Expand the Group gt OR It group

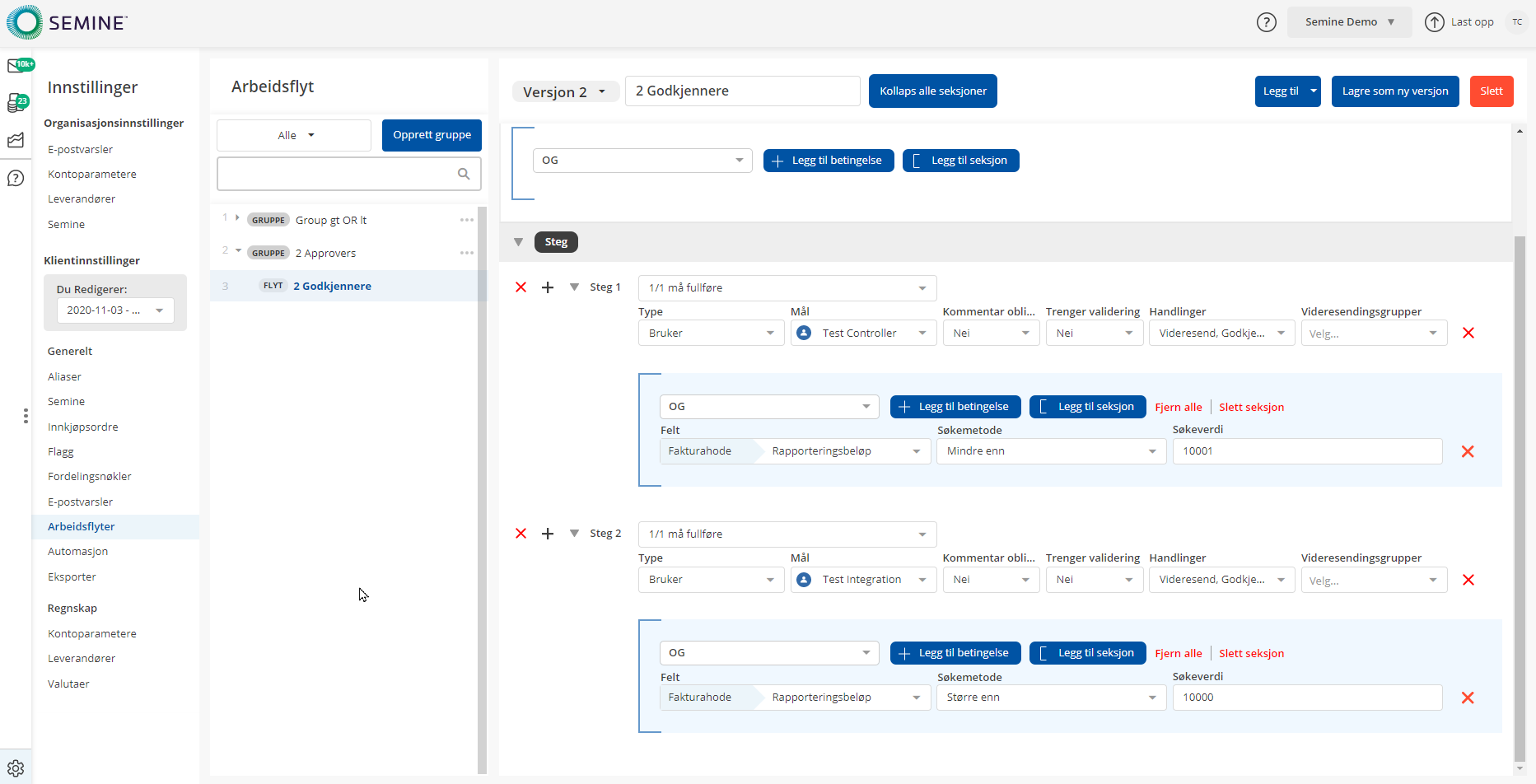click(x=237, y=218)
